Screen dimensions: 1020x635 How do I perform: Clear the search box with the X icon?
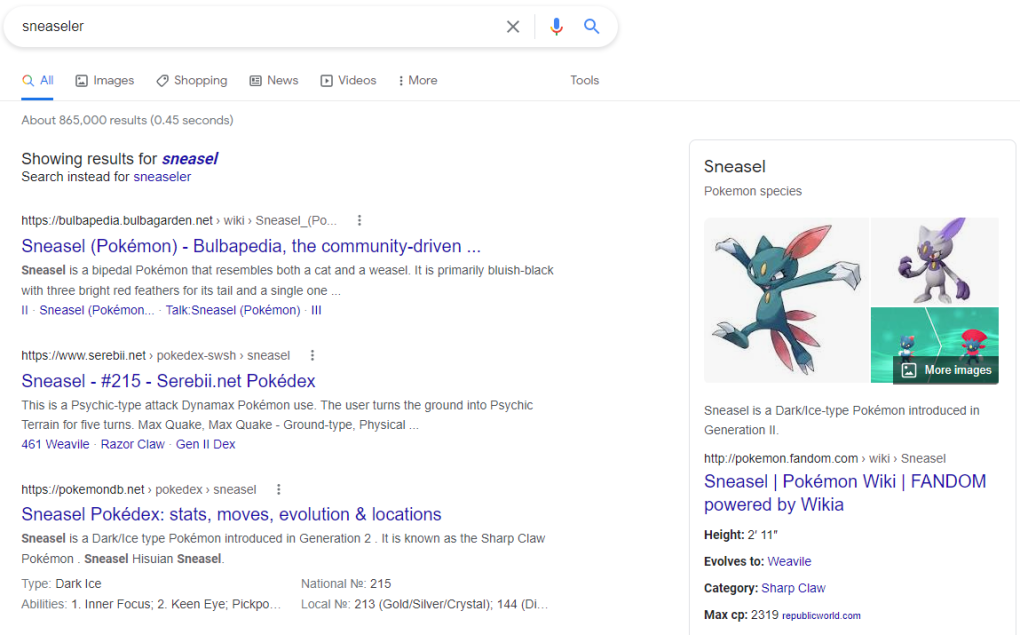513,27
